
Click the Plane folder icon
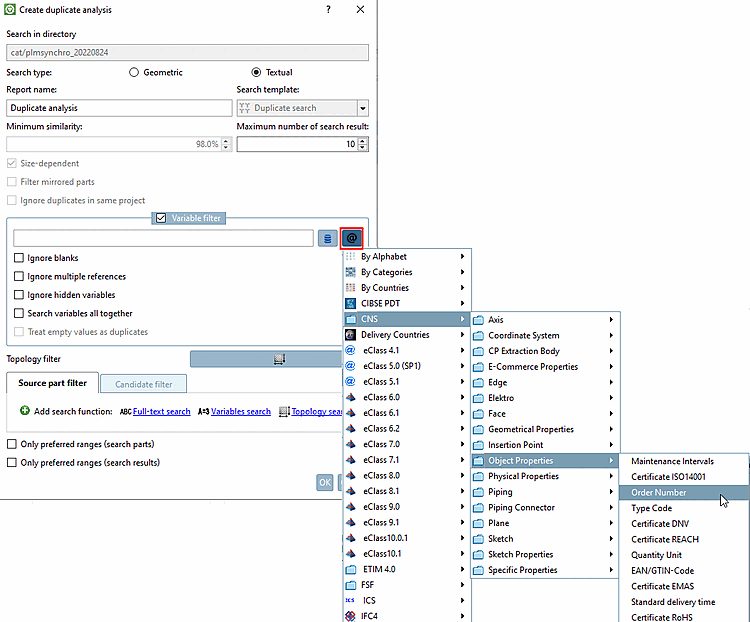click(x=478, y=523)
